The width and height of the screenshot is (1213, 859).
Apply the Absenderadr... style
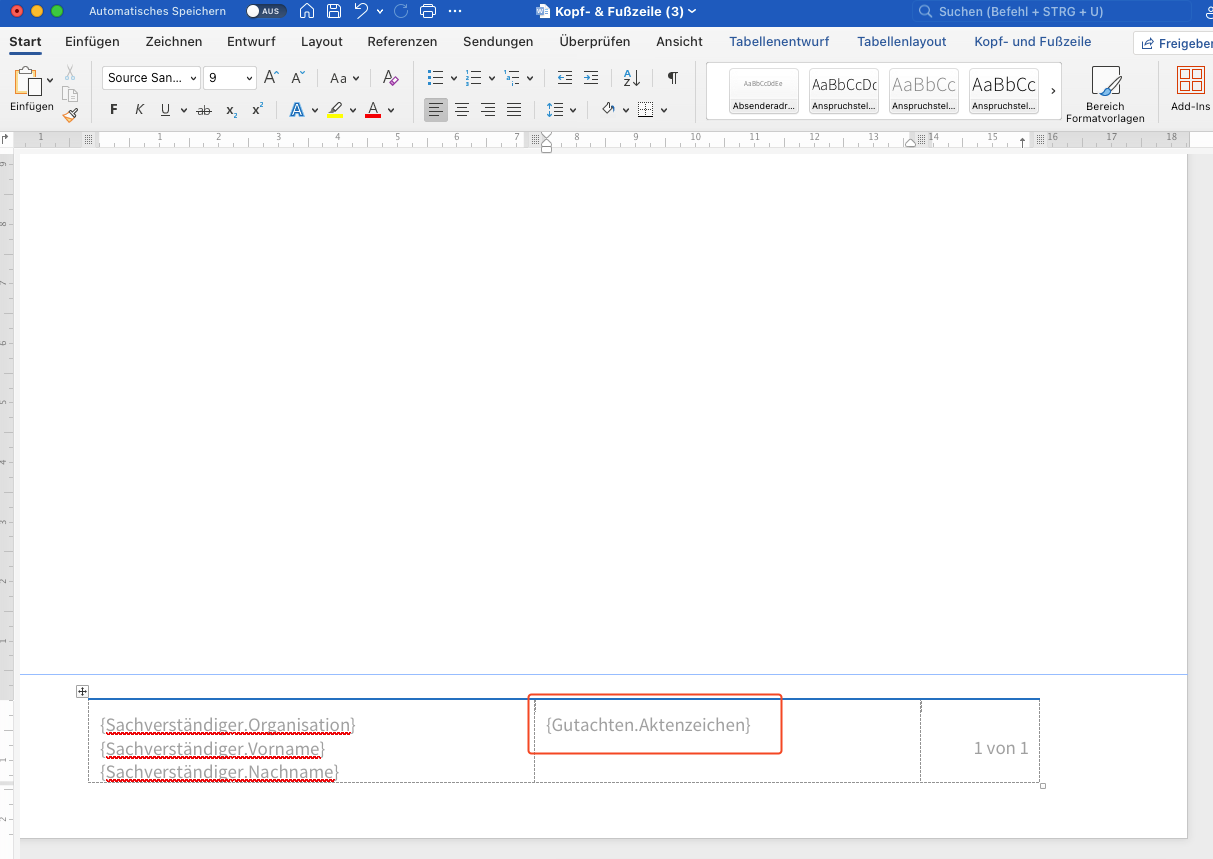764,91
